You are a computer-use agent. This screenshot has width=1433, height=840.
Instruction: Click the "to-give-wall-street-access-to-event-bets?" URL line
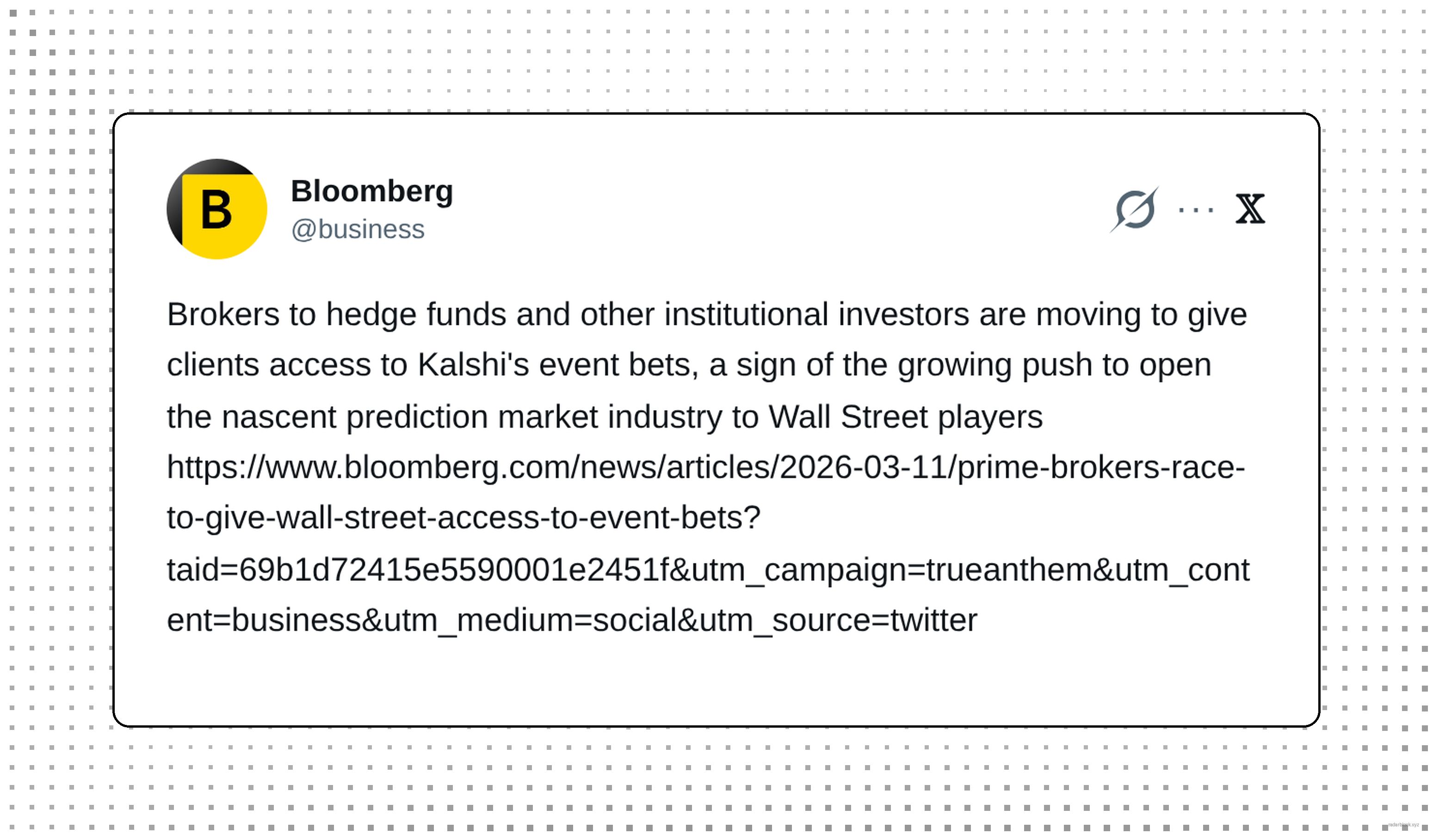463,518
